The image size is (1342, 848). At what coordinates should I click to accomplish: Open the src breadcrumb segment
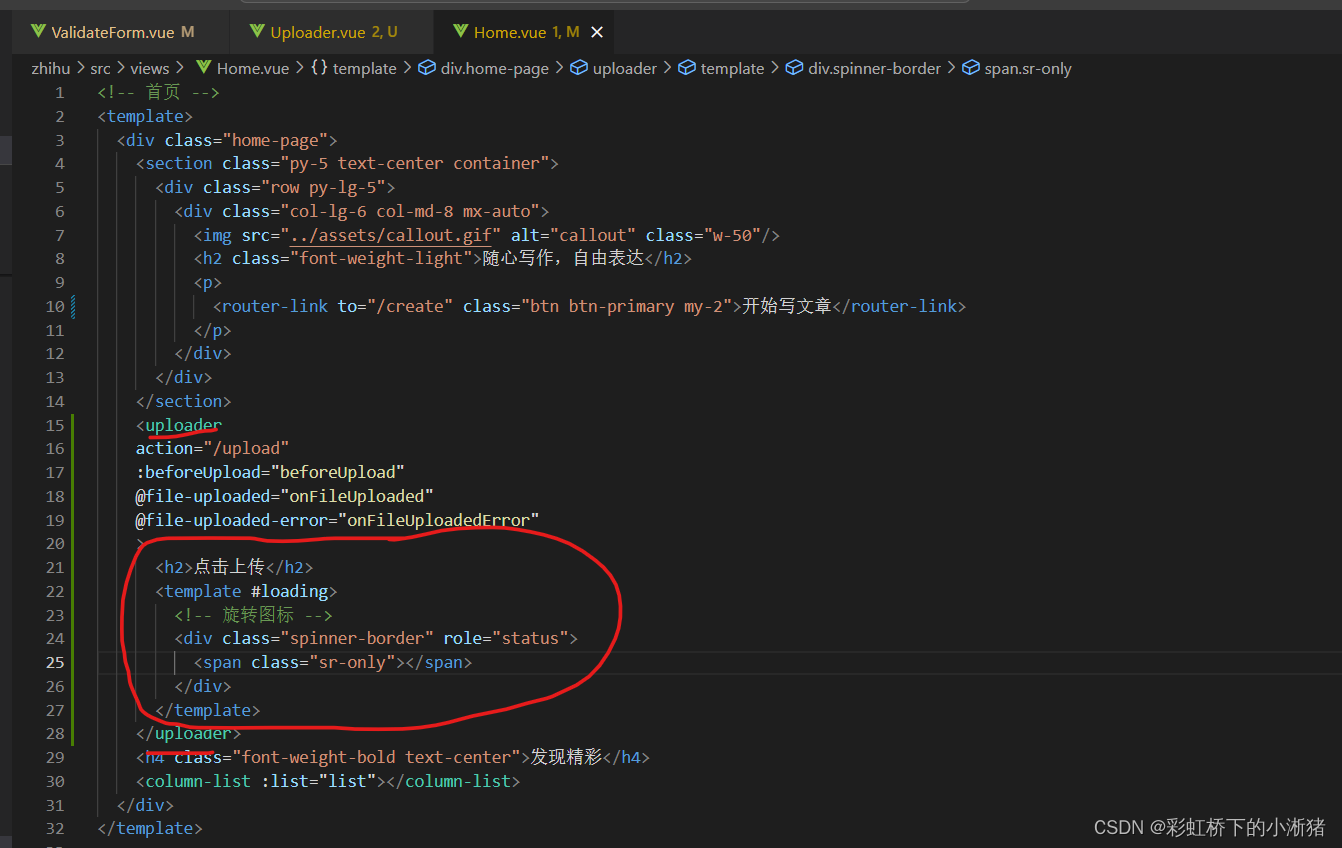coord(100,69)
